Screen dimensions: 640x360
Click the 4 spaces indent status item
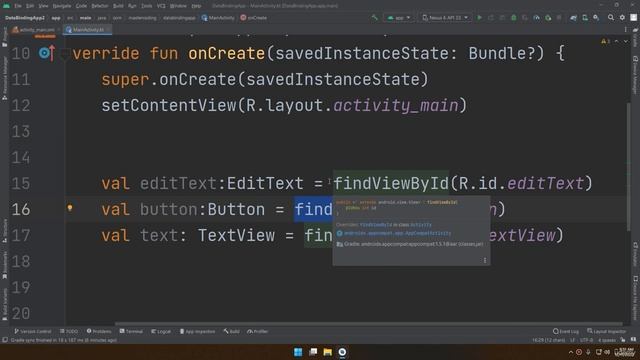pyautogui.click(x=607, y=340)
